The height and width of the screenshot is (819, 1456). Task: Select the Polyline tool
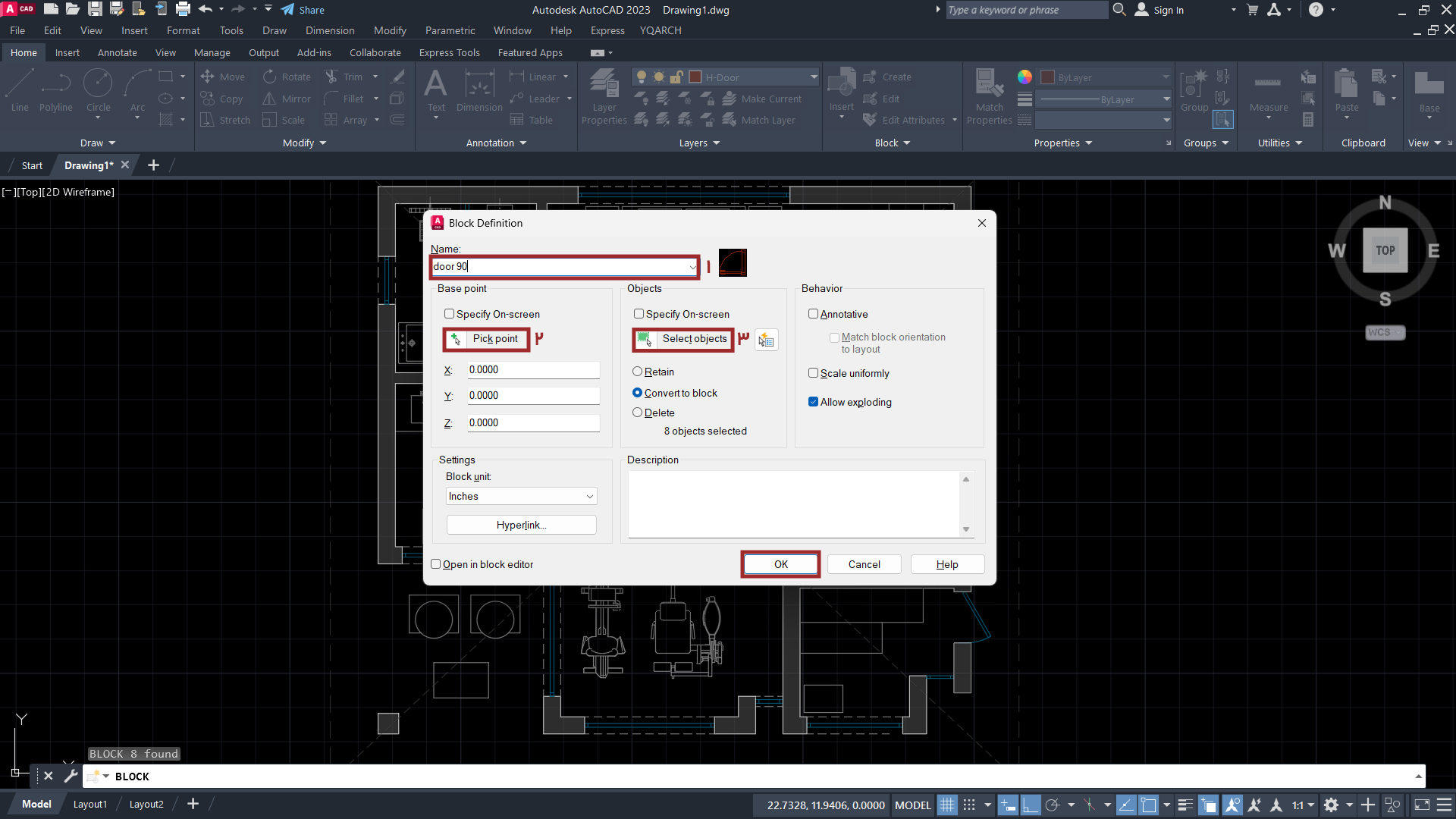coord(56,89)
